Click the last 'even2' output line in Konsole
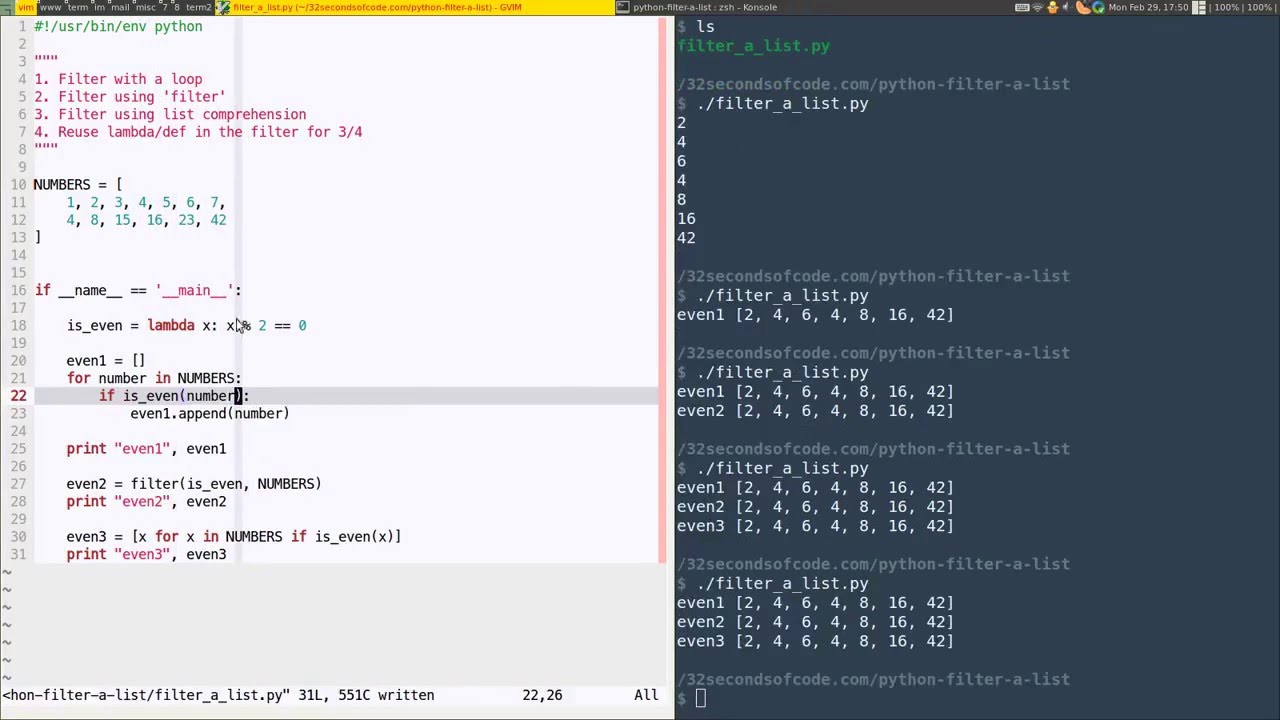 815,622
